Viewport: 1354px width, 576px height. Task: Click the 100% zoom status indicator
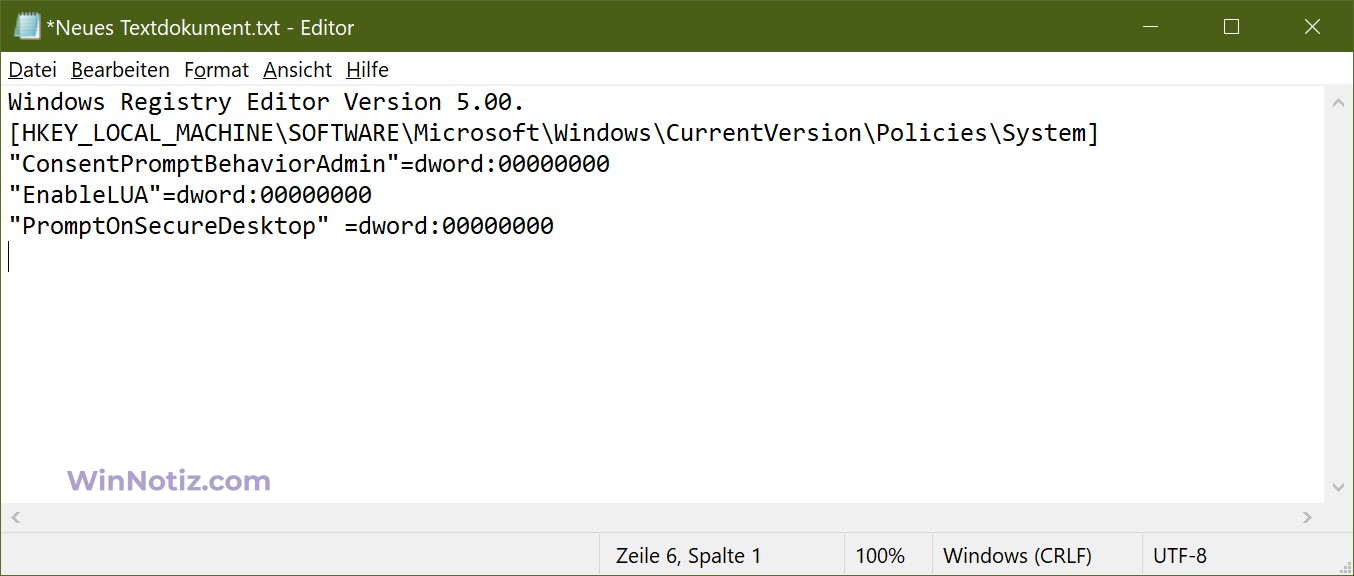[880, 556]
